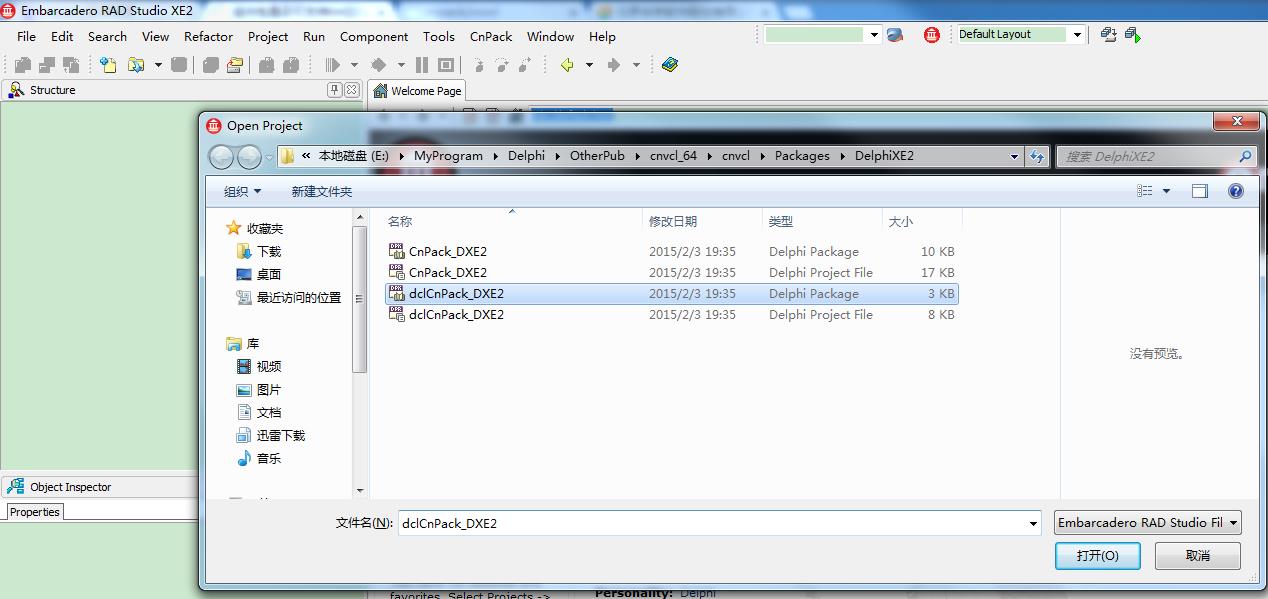
Task: Switch to the Welcome Page tab
Action: point(417,91)
